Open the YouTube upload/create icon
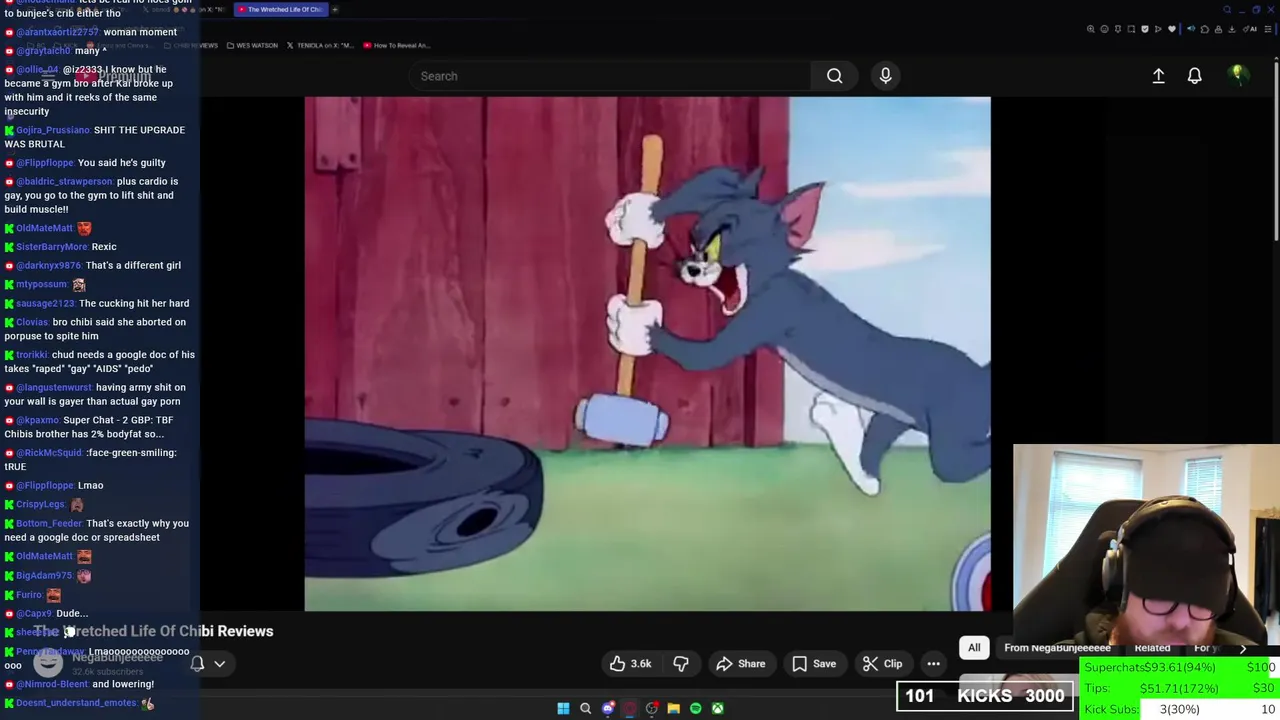Screen dimensions: 1280x720 1158,76
